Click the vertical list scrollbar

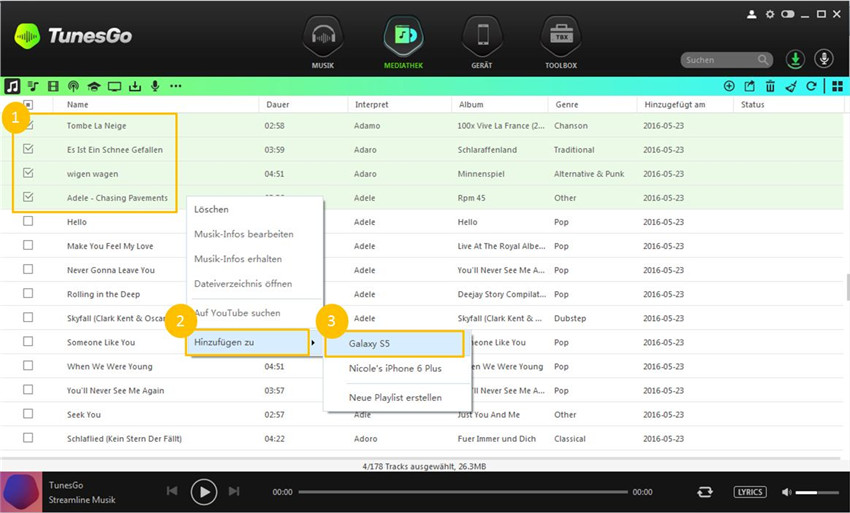point(847,287)
